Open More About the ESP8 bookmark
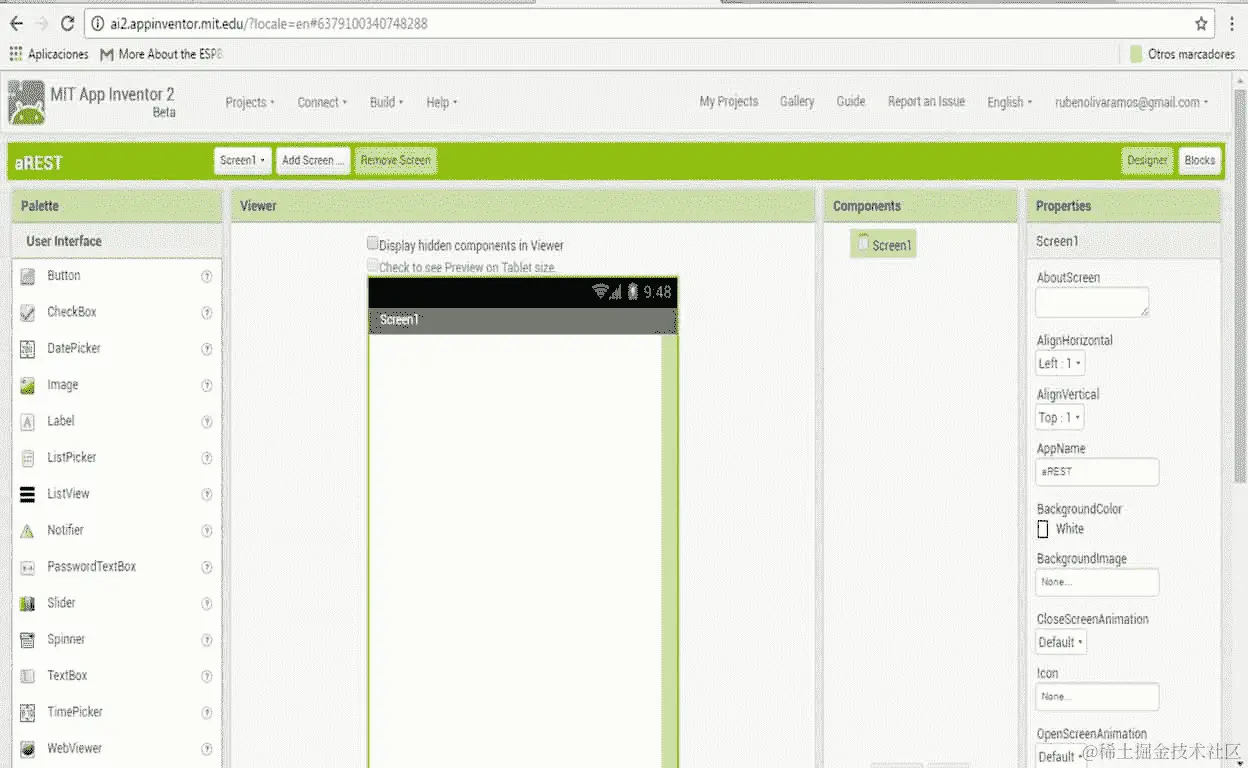 (162, 54)
